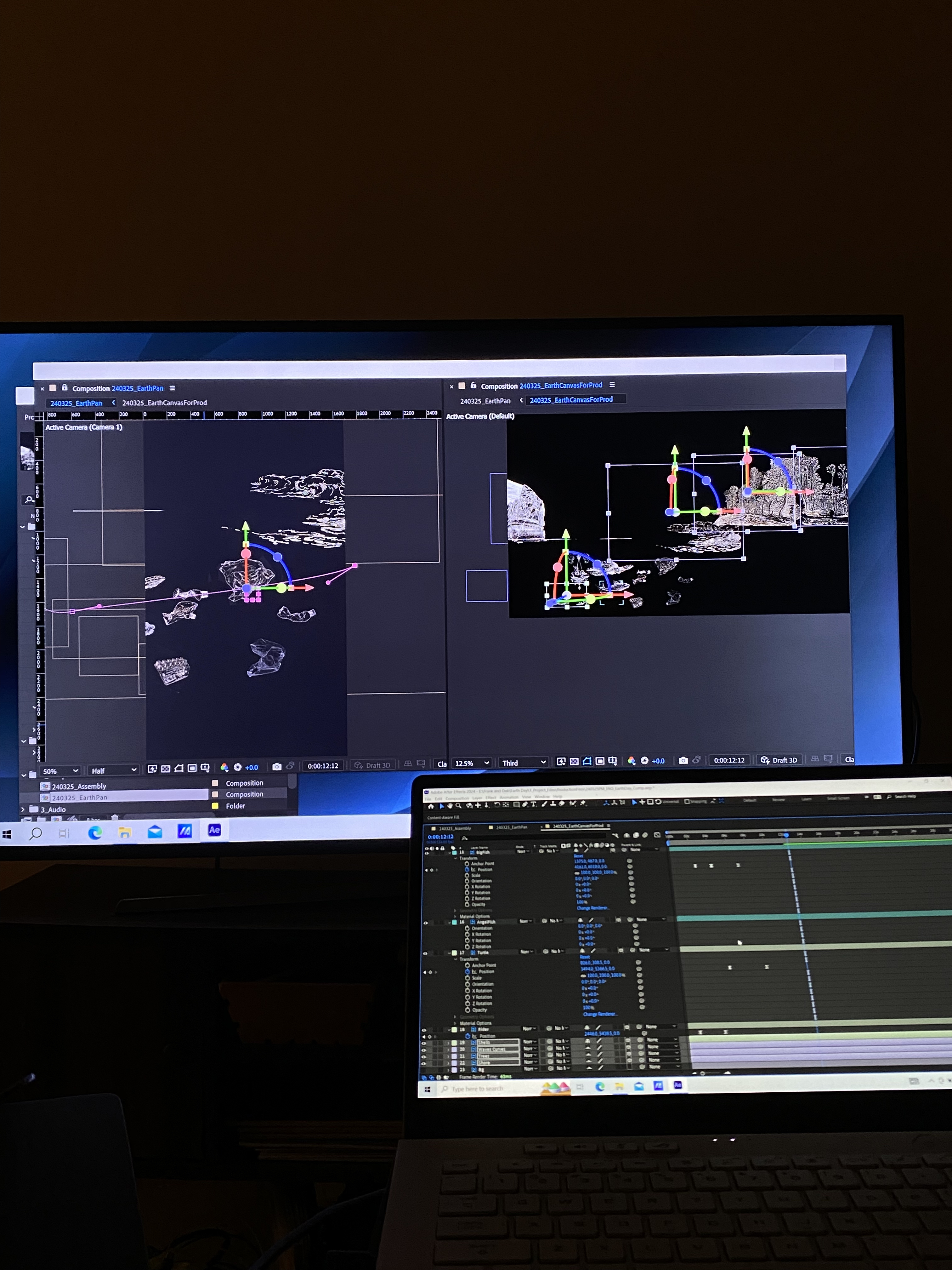Click Reset on the Turtle transform
This screenshot has height=1270, width=952.
[x=586, y=958]
